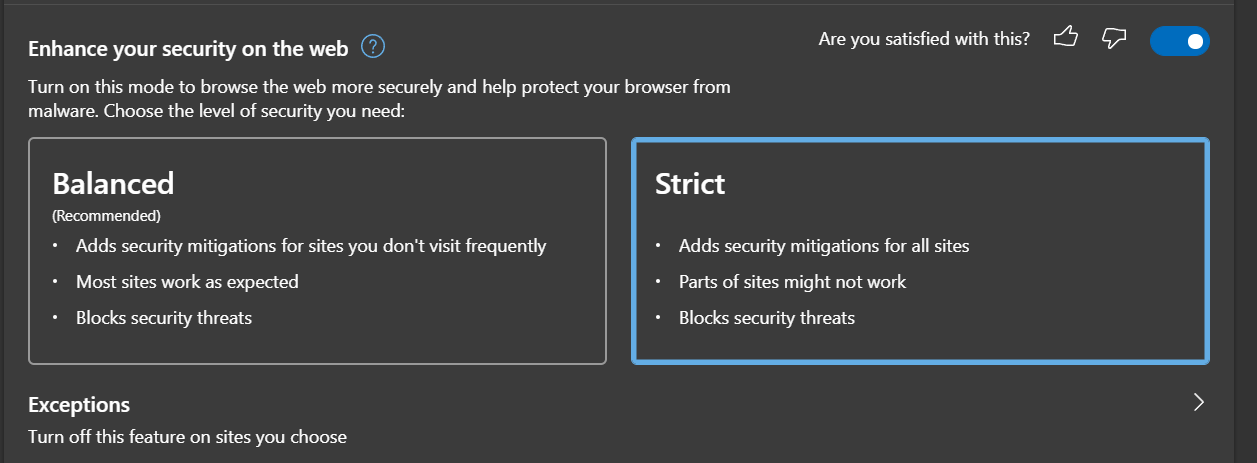Toggle the Enhance your security switch
The width and height of the screenshot is (1257, 463).
tap(1179, 40)
